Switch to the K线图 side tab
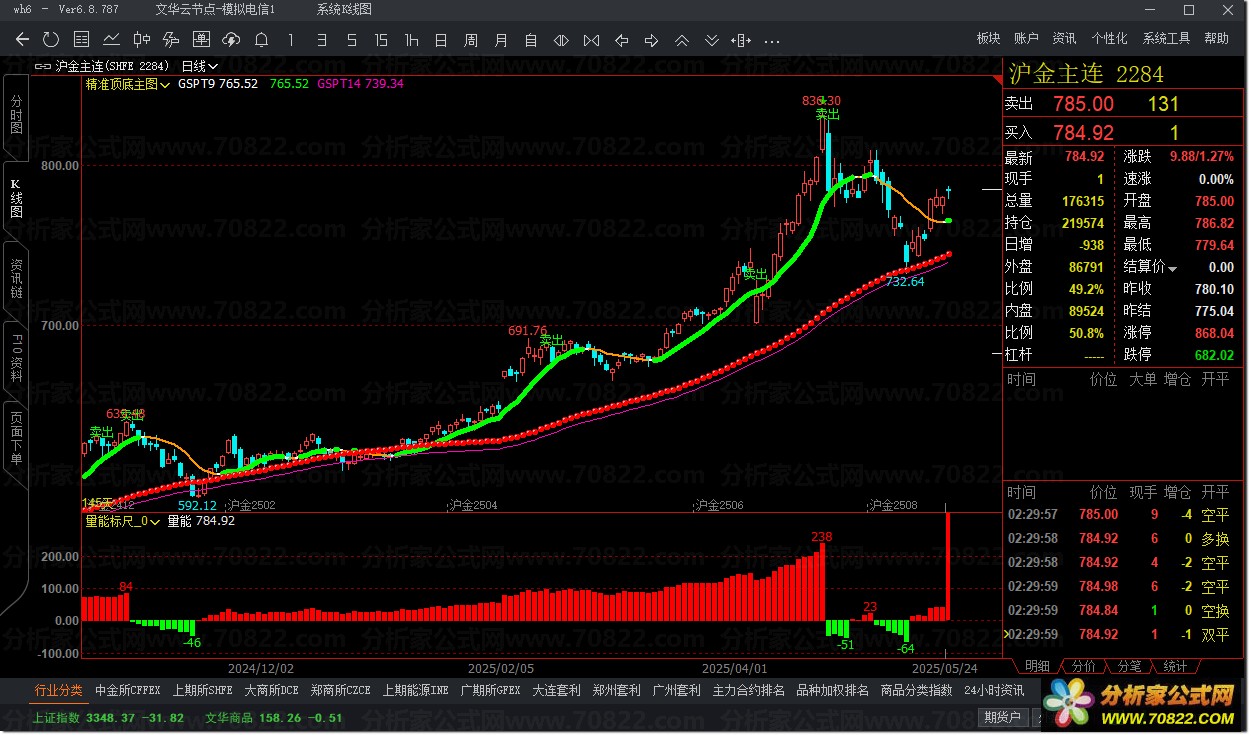Viewport: 1251px width, 735px height. (x=15, y=199)
